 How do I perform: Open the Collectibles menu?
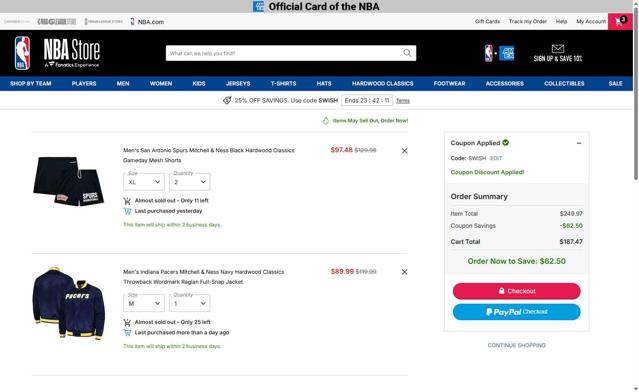tap(564, 84)
